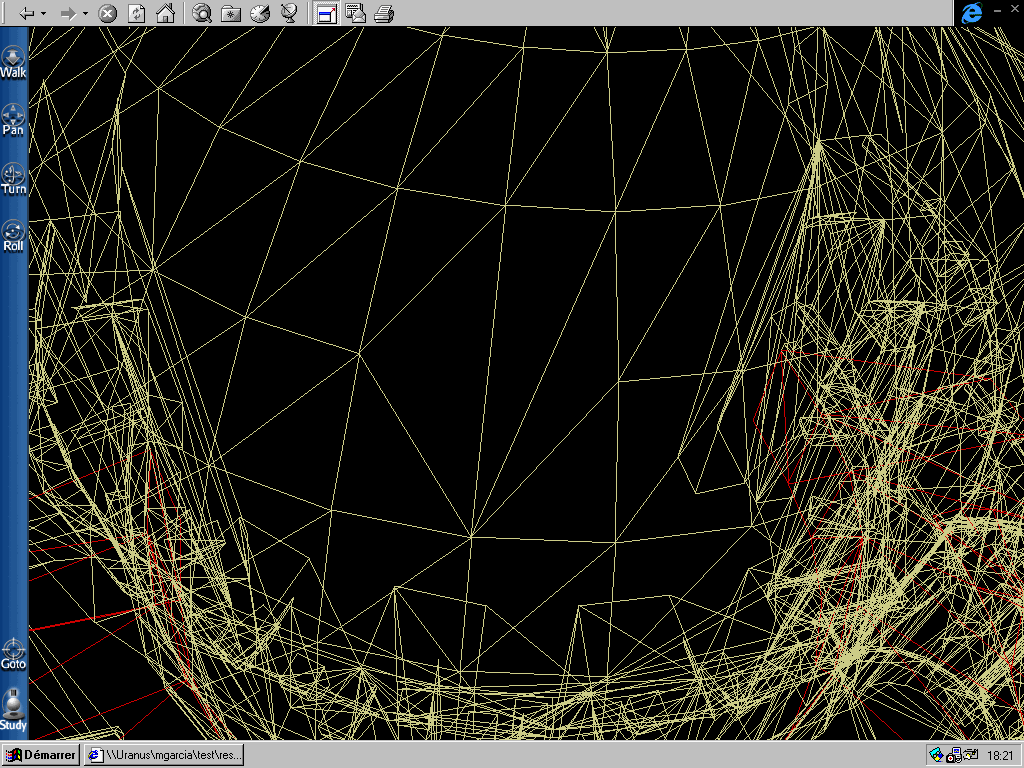Open the Back button history dropdown
1024x768 pixels.
click(x=43, y=13)
